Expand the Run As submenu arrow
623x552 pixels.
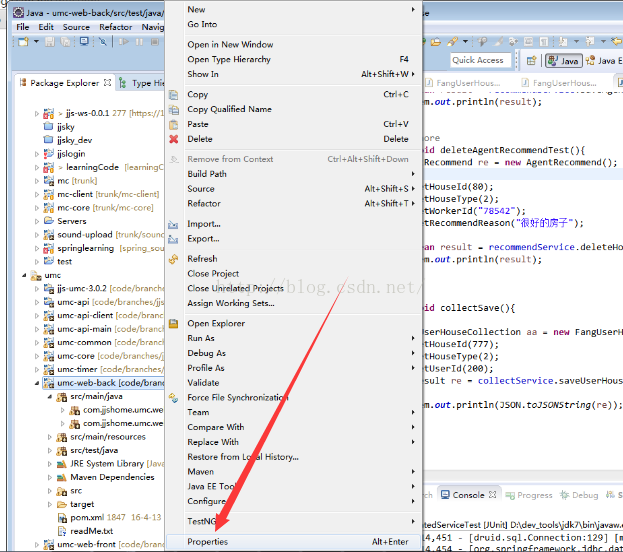pyautogui.click(x=413, y=338)
